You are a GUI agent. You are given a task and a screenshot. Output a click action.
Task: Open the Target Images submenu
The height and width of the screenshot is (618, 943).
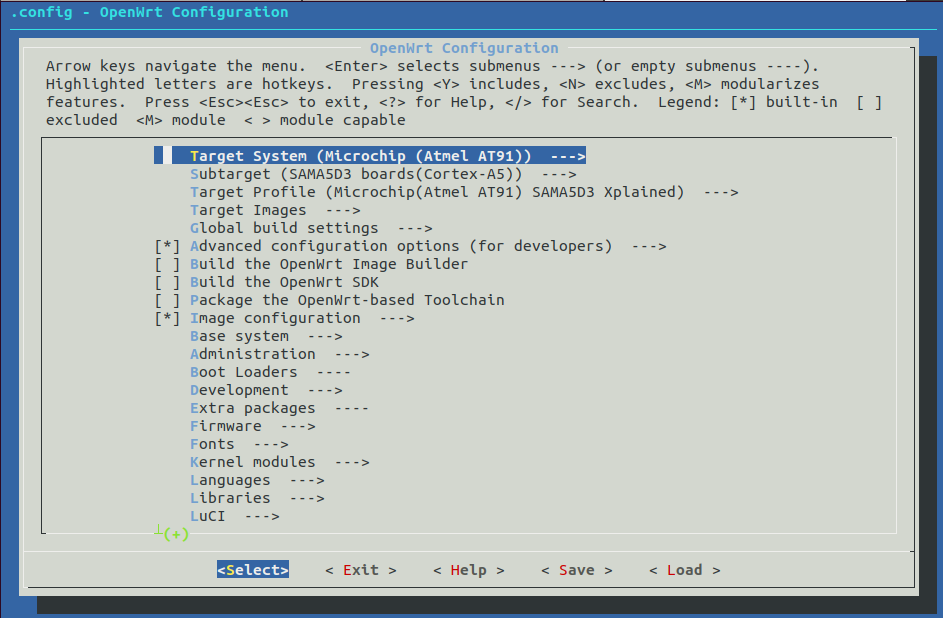pyautogui.click(x=275, y=210)
